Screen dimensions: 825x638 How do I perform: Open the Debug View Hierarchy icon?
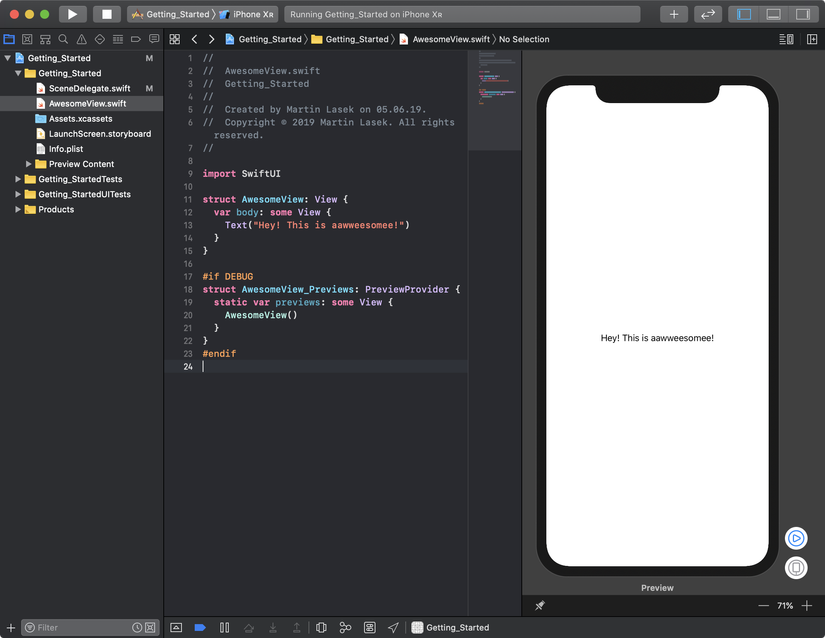point(321,628)
